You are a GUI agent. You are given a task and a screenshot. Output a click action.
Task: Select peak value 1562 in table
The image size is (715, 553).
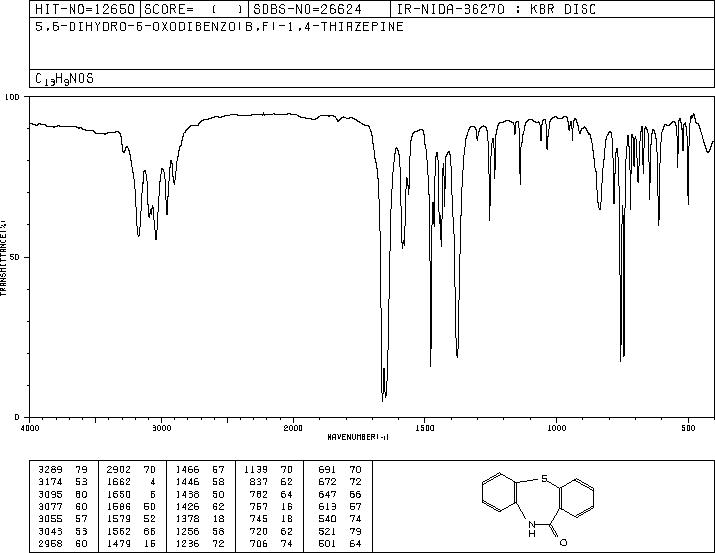(x=119, y=531)
